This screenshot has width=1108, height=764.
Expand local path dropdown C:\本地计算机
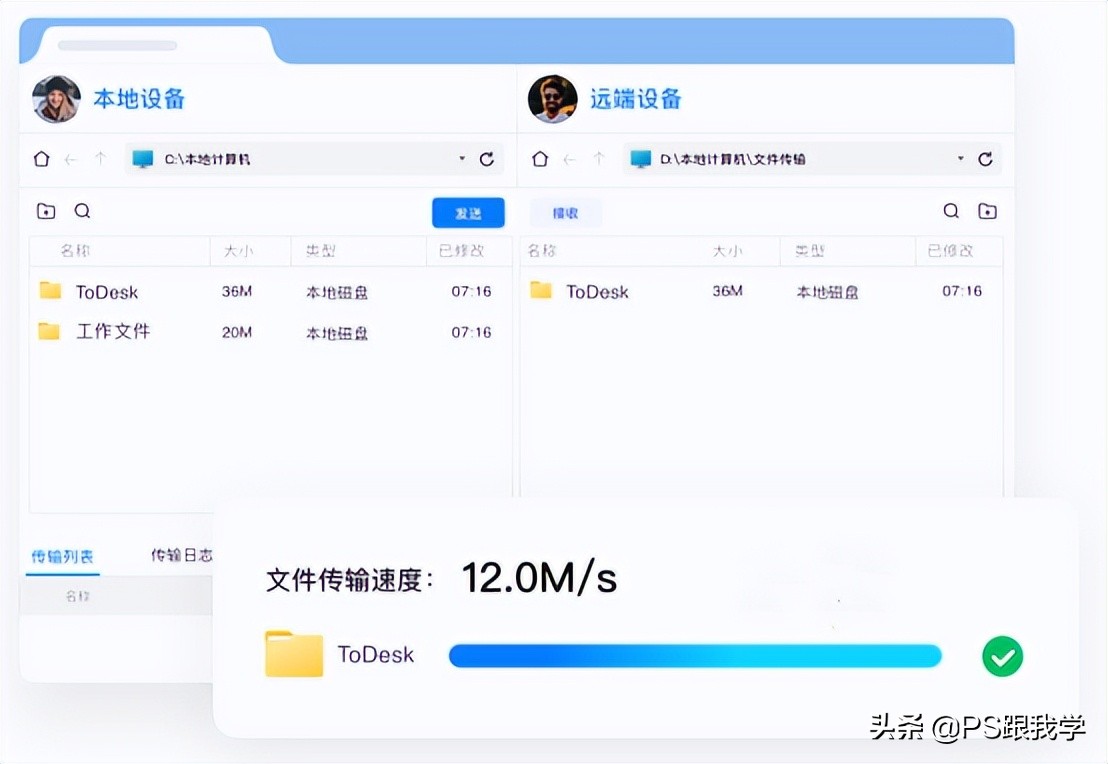pyautogui.click(x=462, y=159)
